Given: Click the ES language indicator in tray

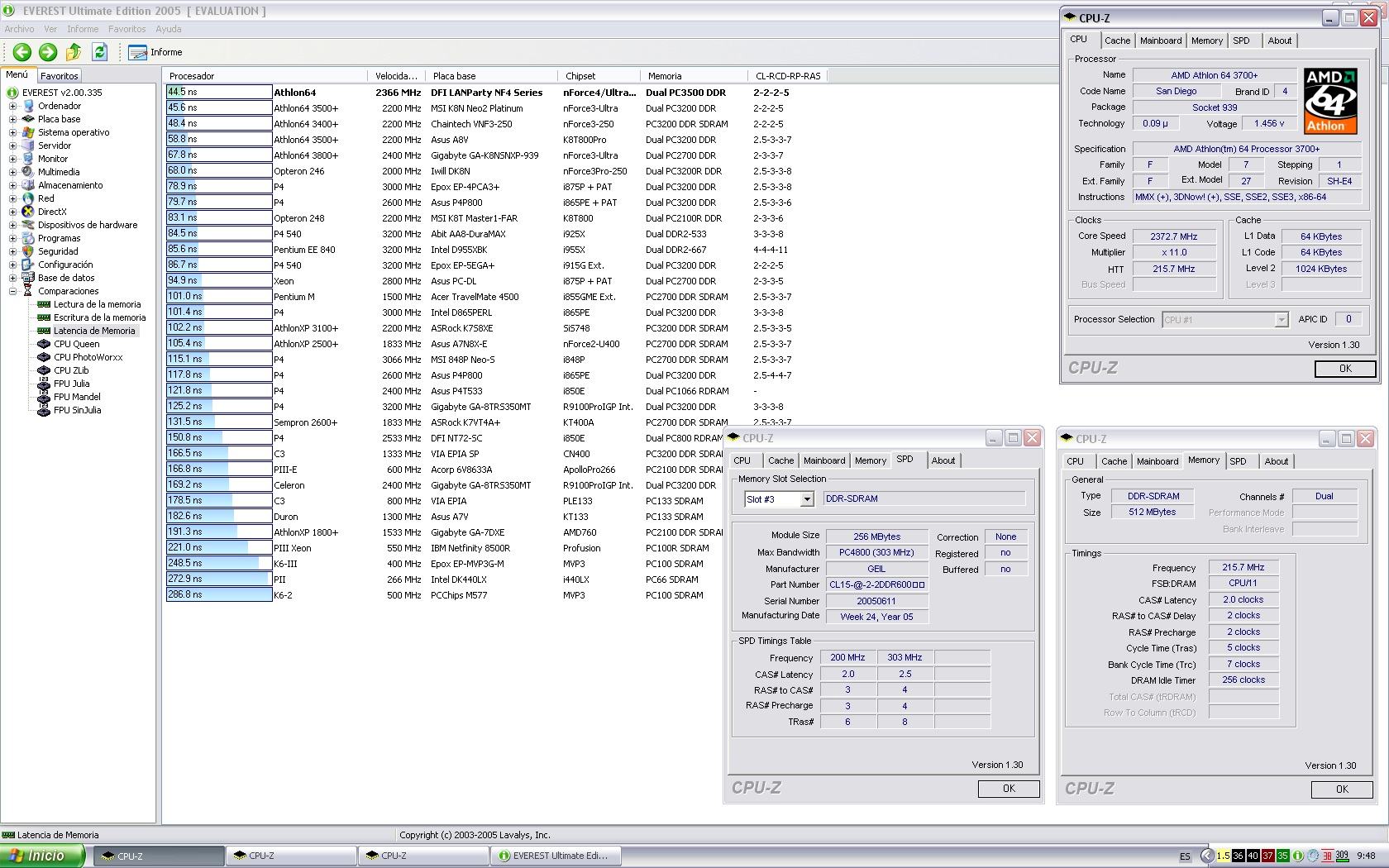Looking at the screenshot, I should (x=1185, y=856).
